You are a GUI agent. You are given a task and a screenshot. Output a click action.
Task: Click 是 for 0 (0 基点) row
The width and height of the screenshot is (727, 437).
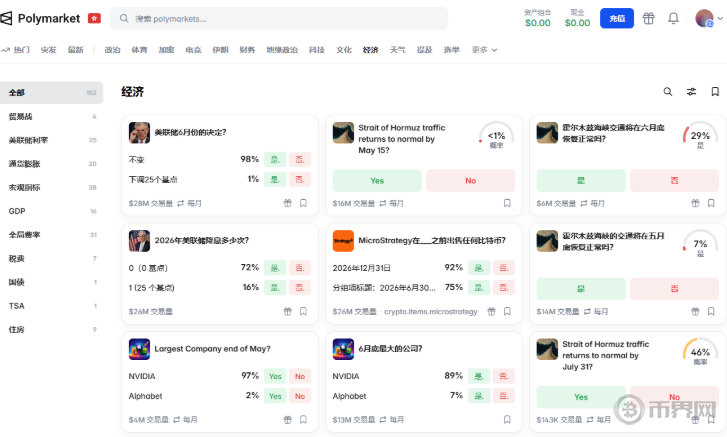coord(275,267)
